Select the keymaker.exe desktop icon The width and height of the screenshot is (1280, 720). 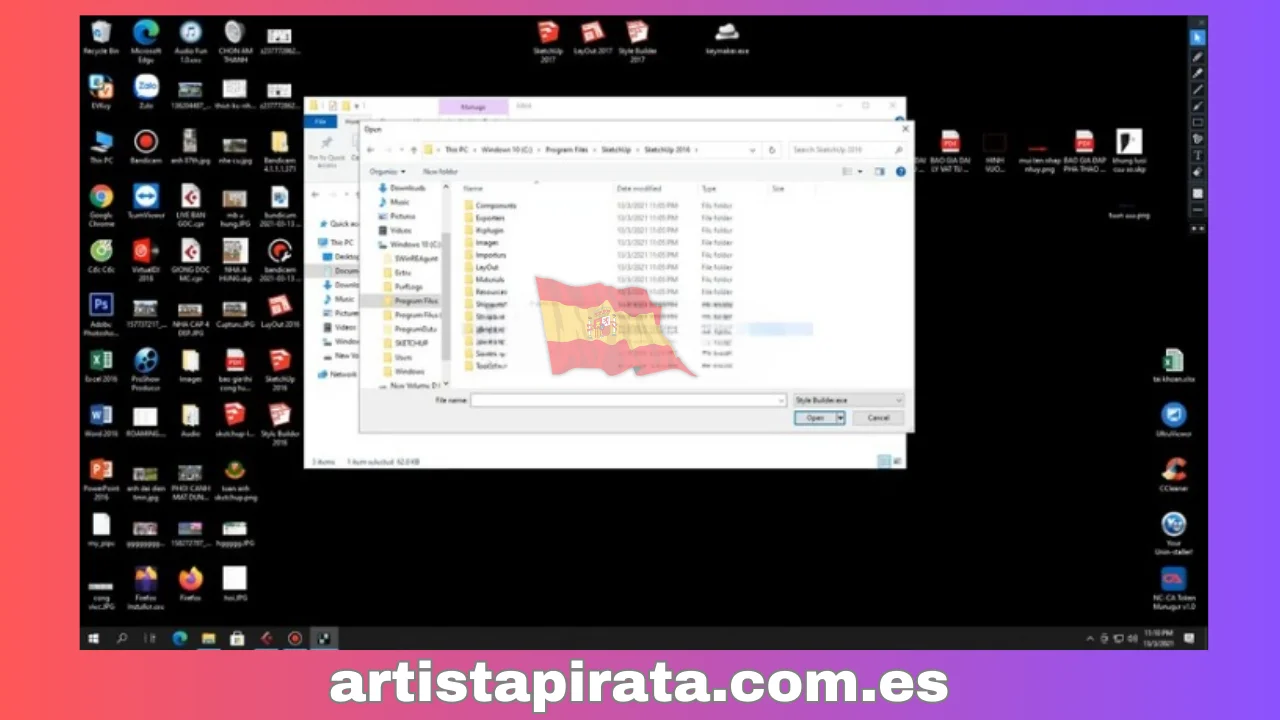pyautogui.click(x=727, y=37)
